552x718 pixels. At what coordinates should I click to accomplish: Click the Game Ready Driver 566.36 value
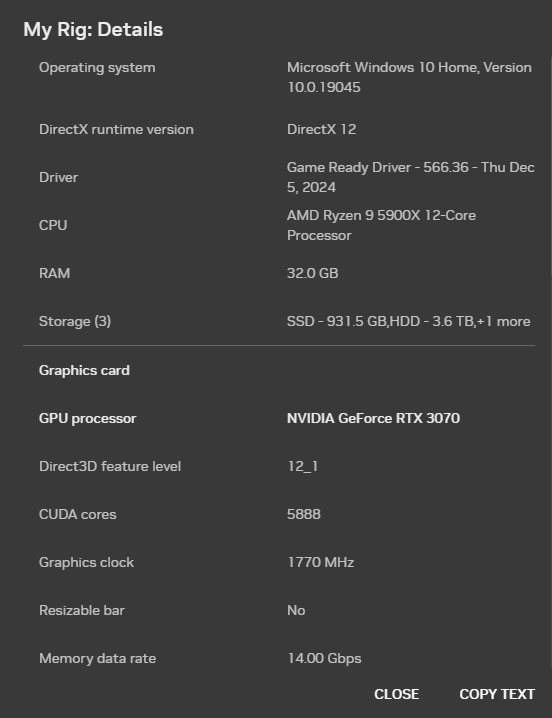click(x=410, y=177)
